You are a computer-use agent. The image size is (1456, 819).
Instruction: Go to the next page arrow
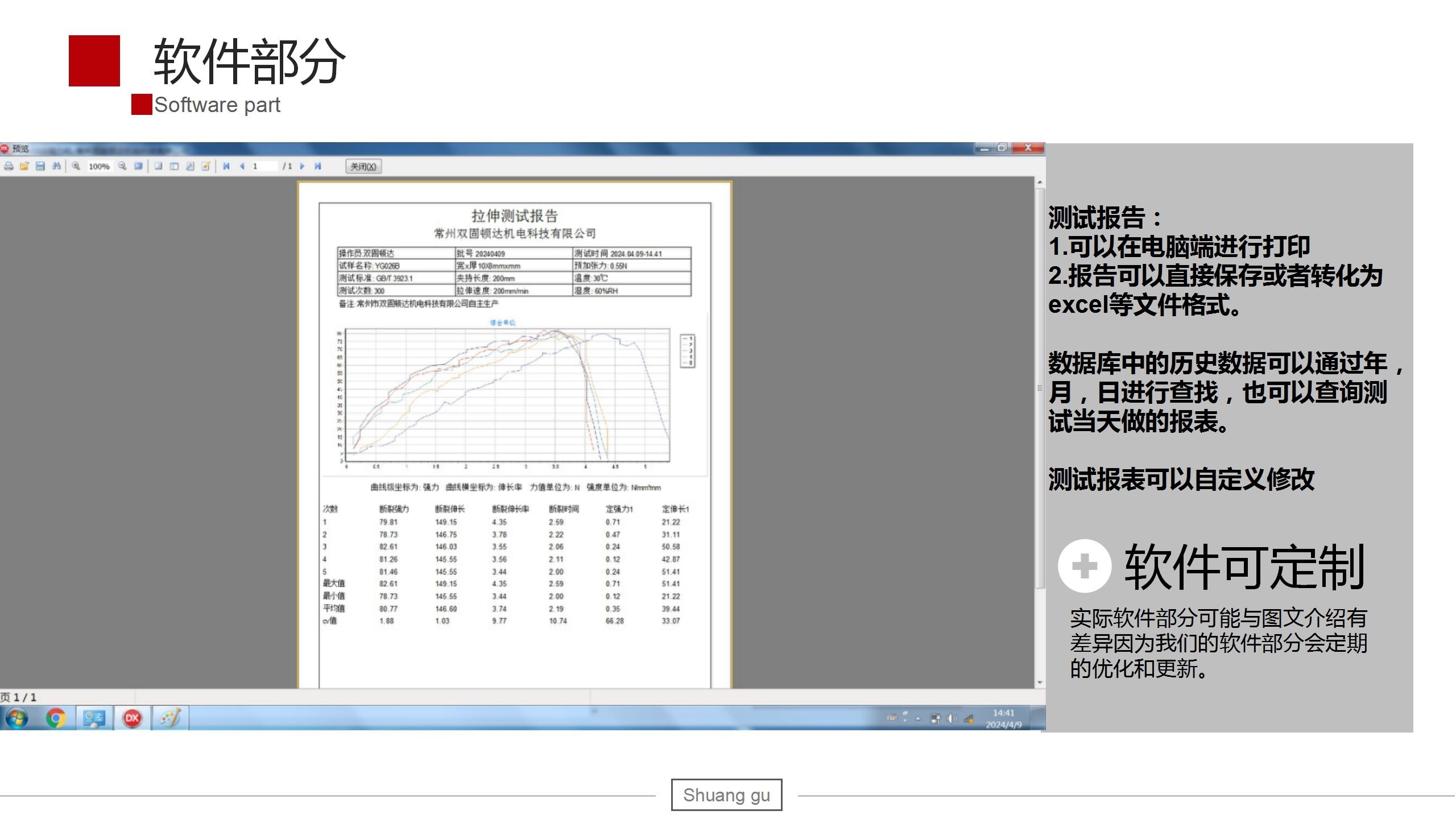[302, 166]
